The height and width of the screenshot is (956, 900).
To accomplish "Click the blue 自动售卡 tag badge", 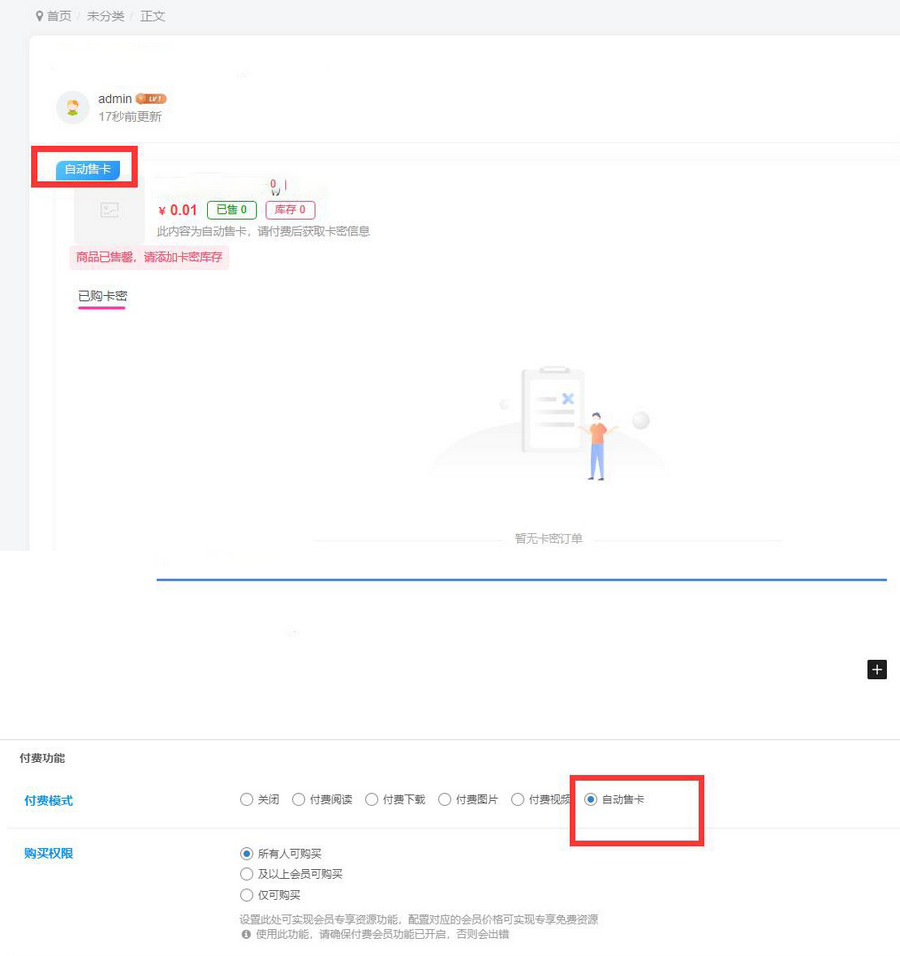I will pyautogui.click(x=88, y=170).
